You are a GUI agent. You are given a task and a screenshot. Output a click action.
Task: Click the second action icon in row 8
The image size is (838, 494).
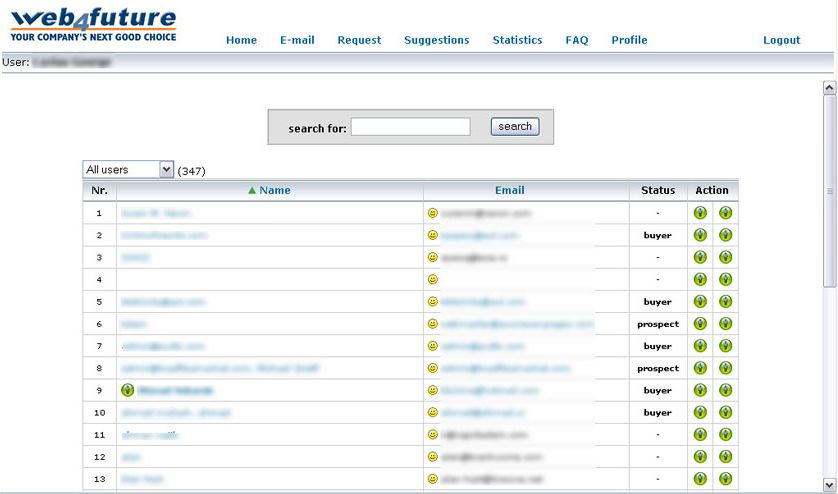click(725, 368)
